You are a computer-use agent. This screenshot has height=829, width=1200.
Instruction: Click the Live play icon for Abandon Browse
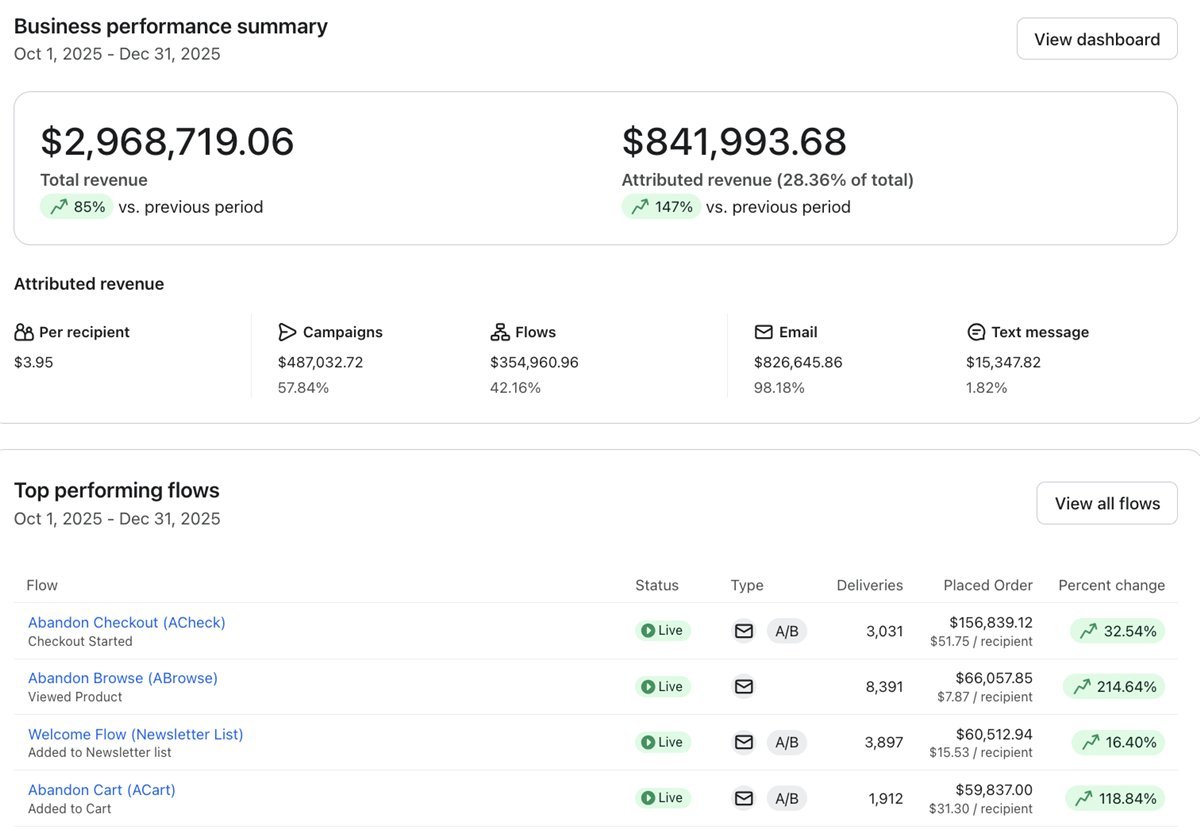point(648,687)
